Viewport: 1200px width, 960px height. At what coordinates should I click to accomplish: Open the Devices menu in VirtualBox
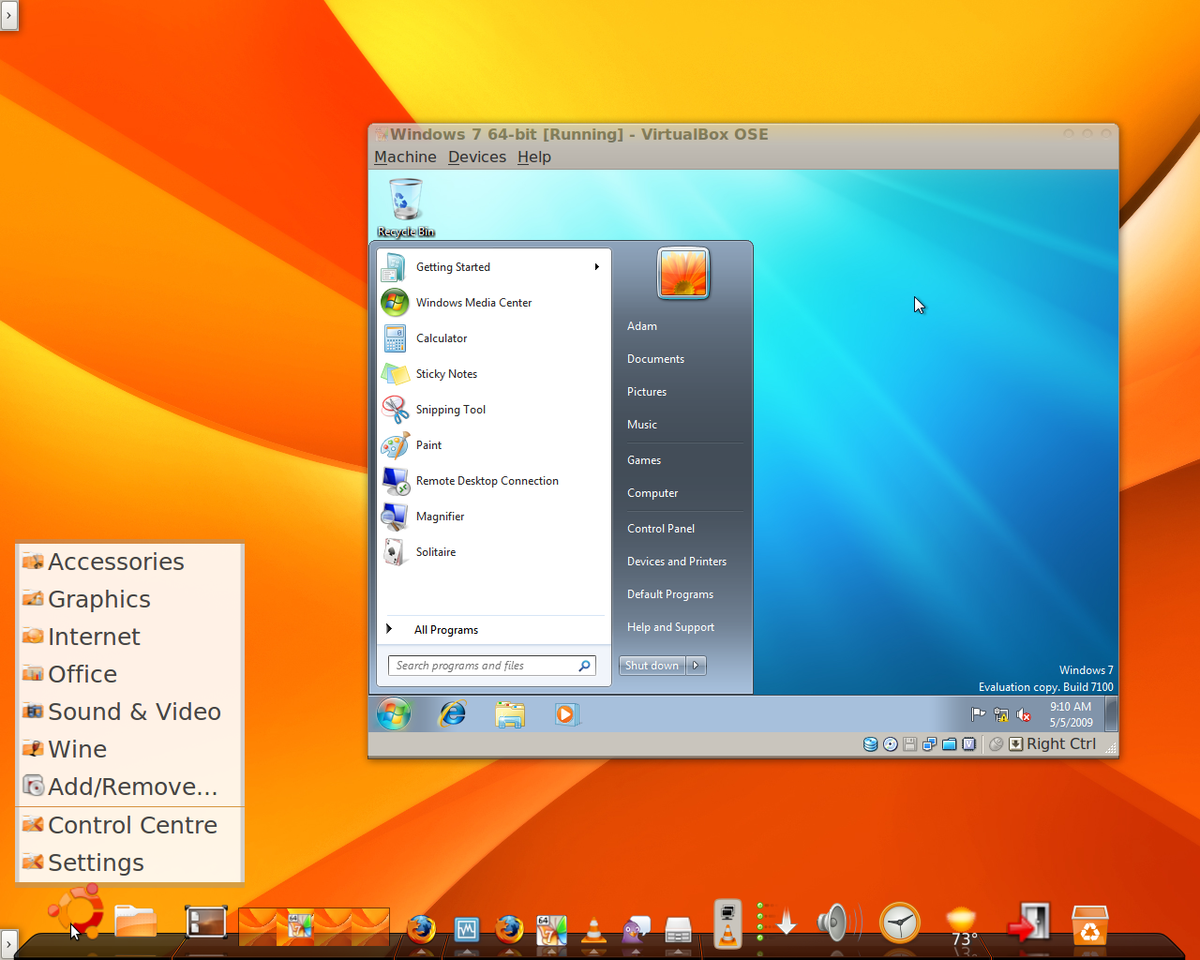pos(477,157)
